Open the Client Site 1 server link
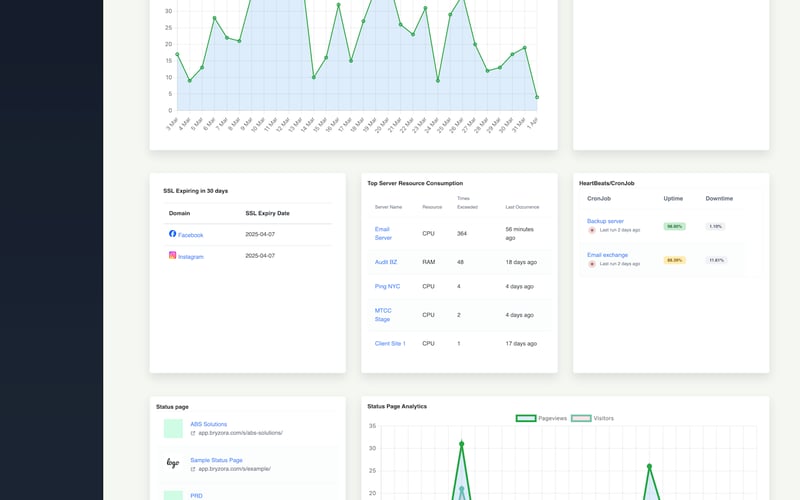Screen dimensions: 800x500 click(390, 343)
